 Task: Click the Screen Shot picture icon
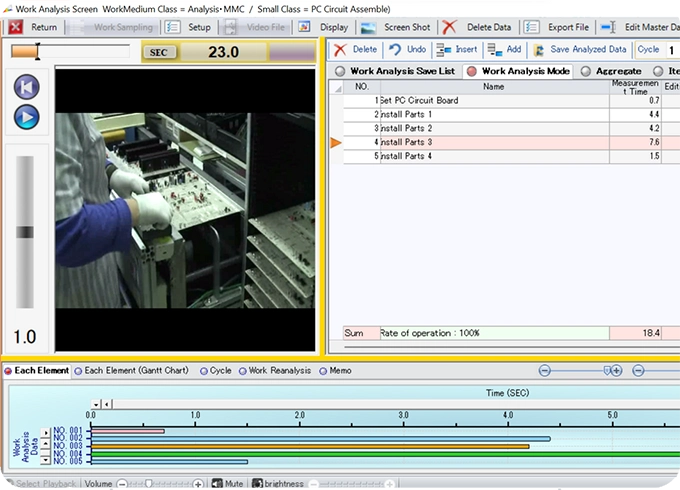(368, 27)
